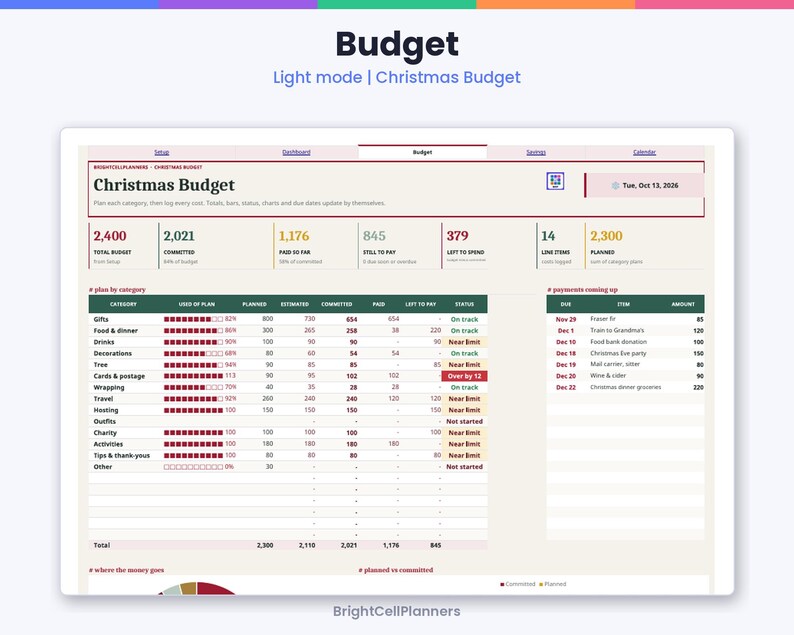The width and height of the screenshot is (794, 635).
Task: Click the 14 line items figure
Action: 548,236
